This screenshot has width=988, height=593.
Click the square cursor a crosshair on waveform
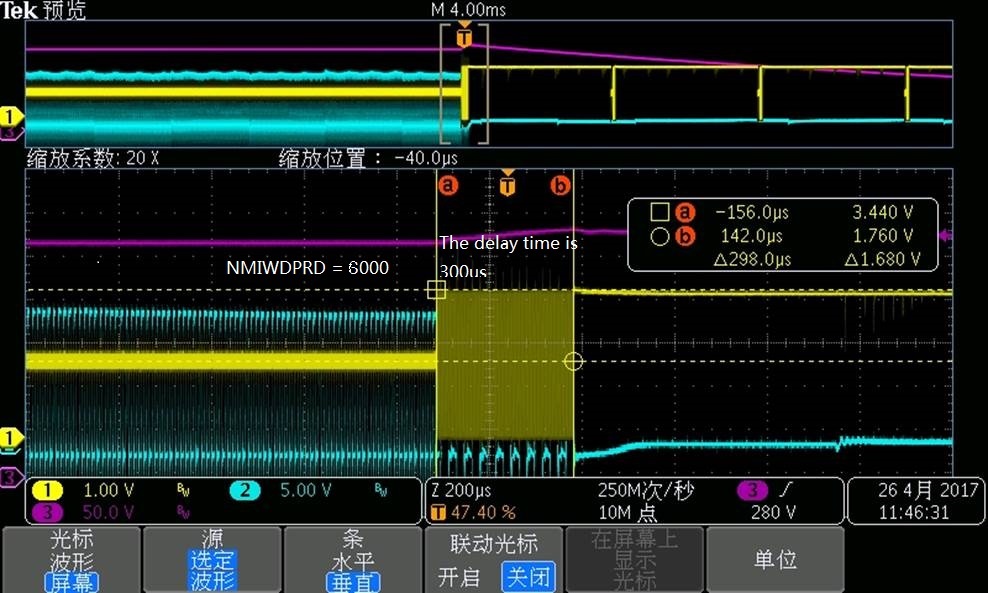(x=436, y=290)
